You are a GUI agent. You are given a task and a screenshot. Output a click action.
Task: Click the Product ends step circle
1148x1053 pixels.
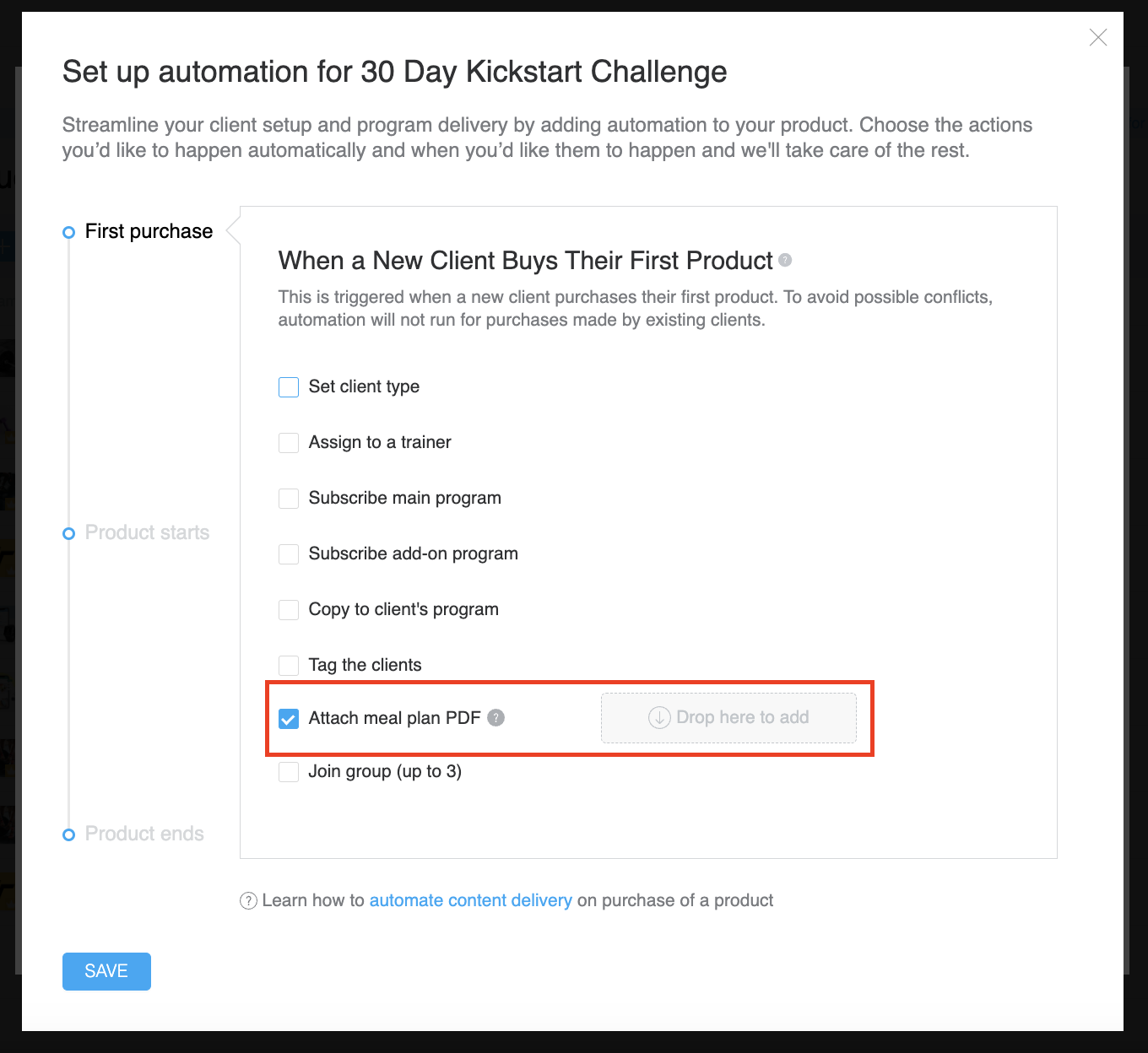pos(69,834)
